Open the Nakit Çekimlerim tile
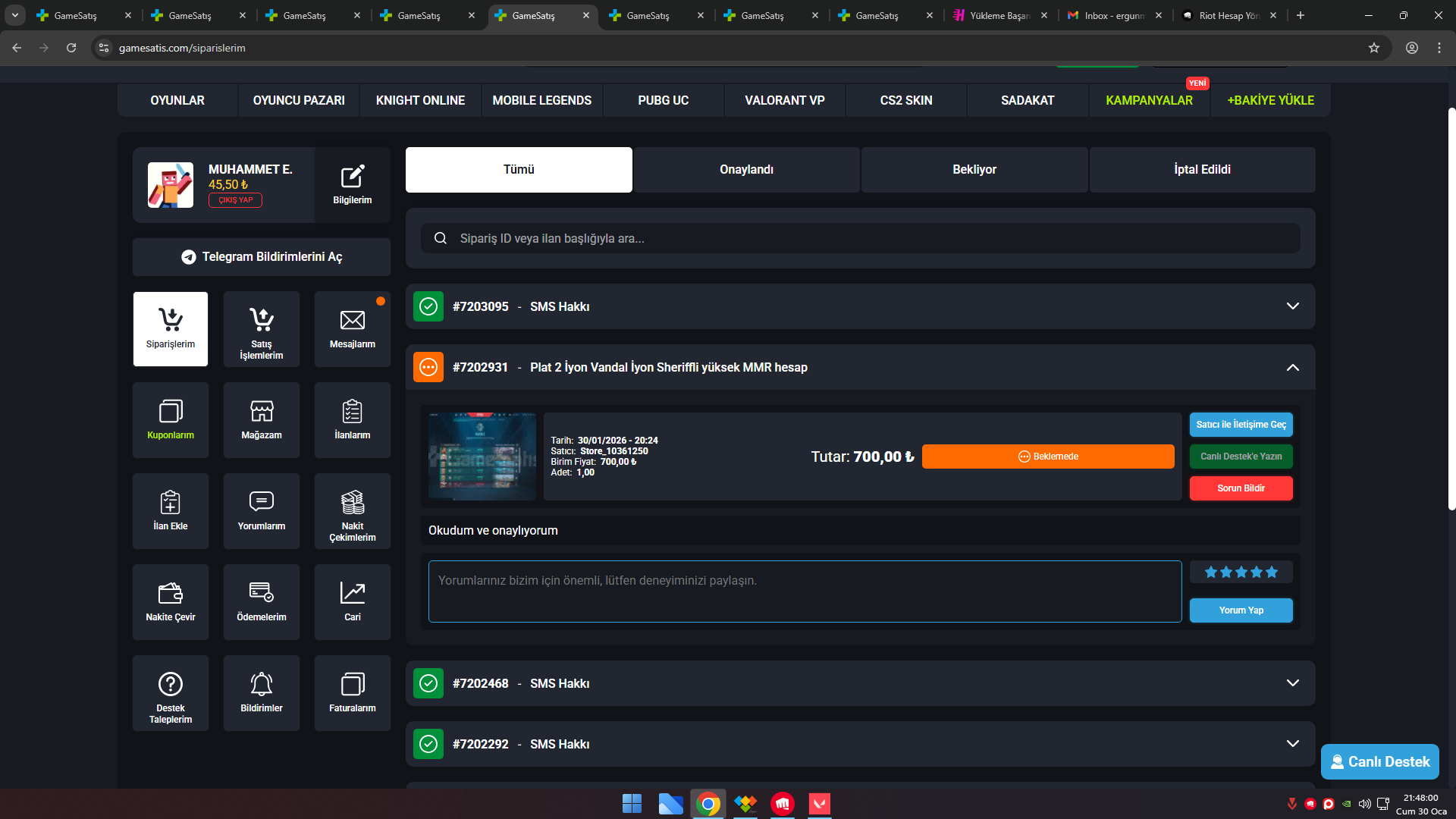This screenshot has width=1456, height=819. [x=353, y=511]
